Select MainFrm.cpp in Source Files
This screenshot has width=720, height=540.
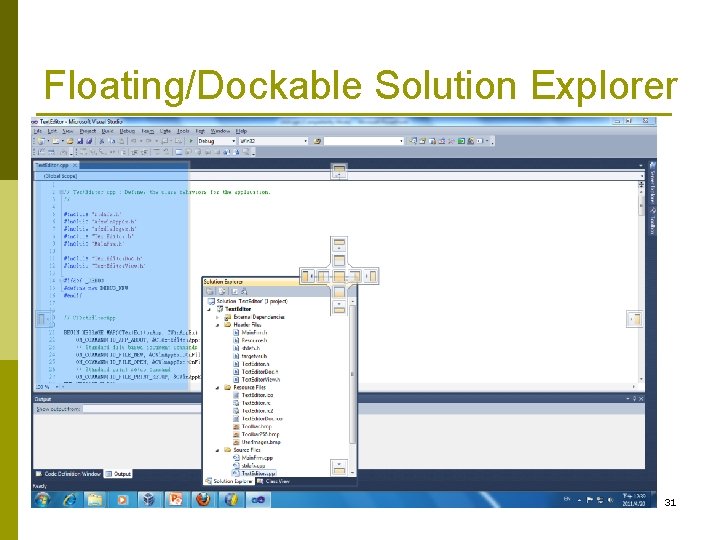coord(253,458)
